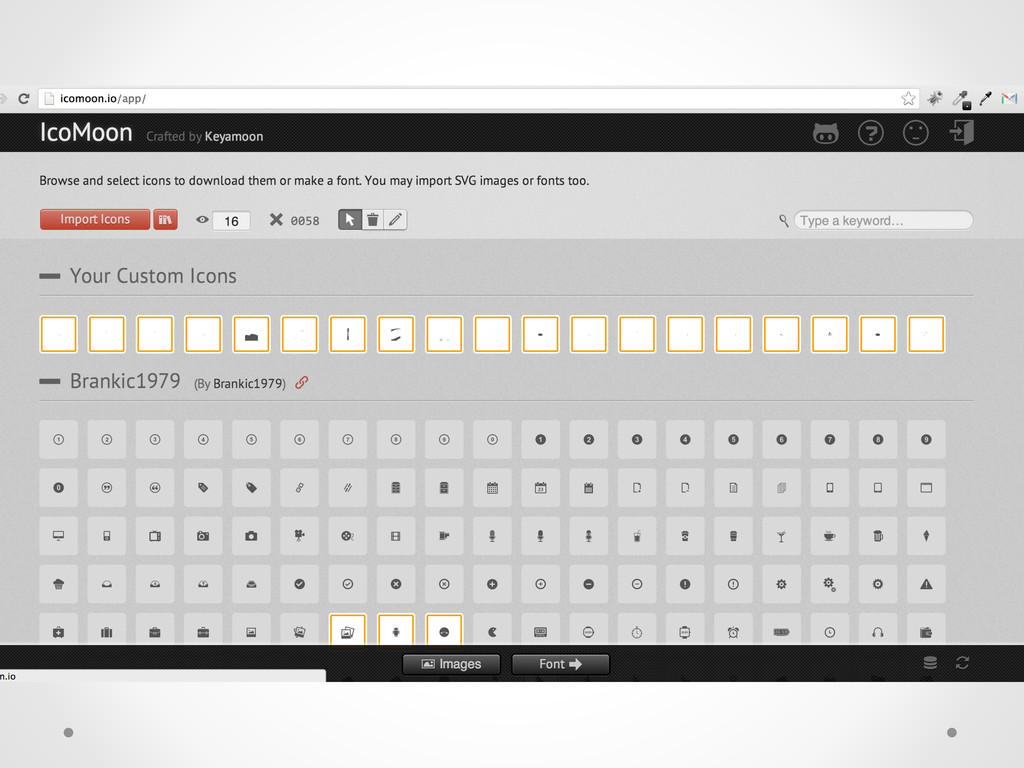Select the browser window icon
This screenshot has width=1024, height=768.
point(926,488)
